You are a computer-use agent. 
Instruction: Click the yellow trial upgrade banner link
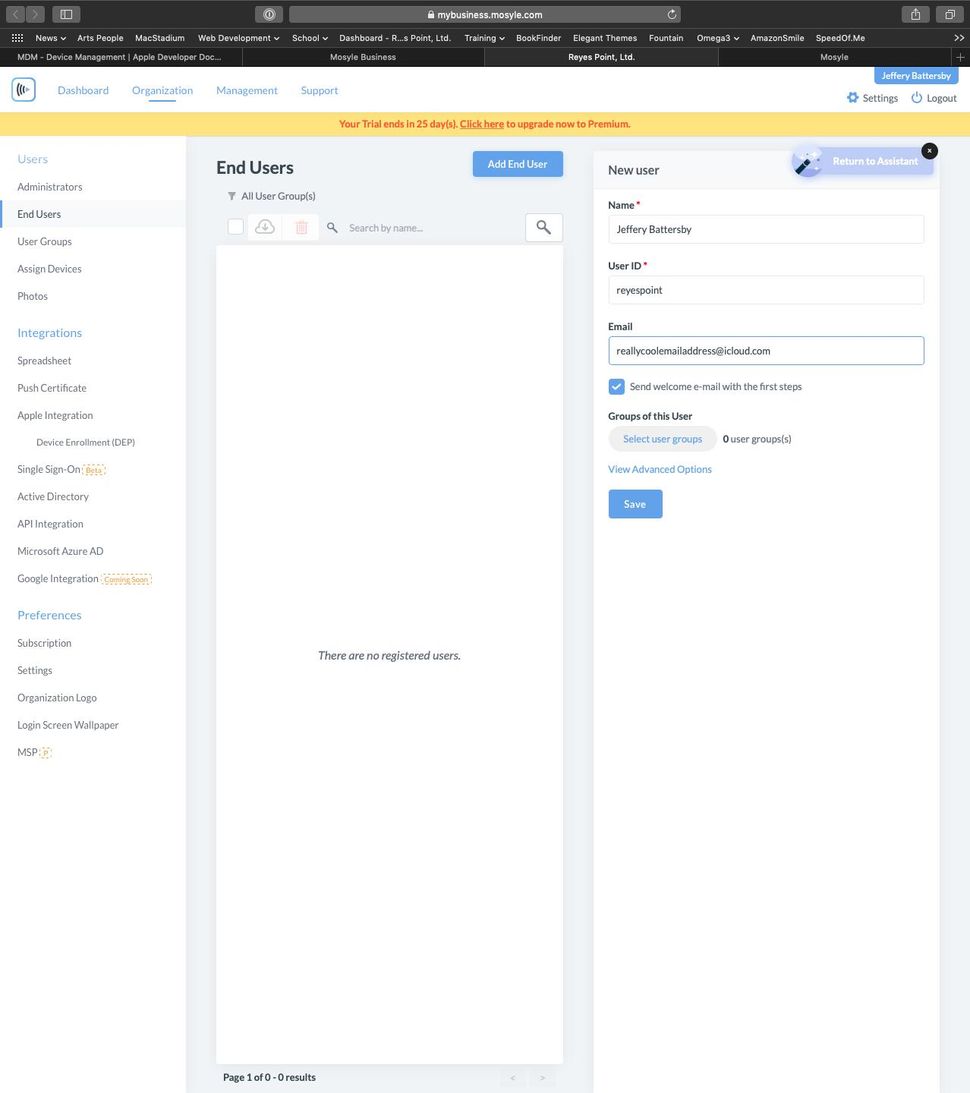481,123
